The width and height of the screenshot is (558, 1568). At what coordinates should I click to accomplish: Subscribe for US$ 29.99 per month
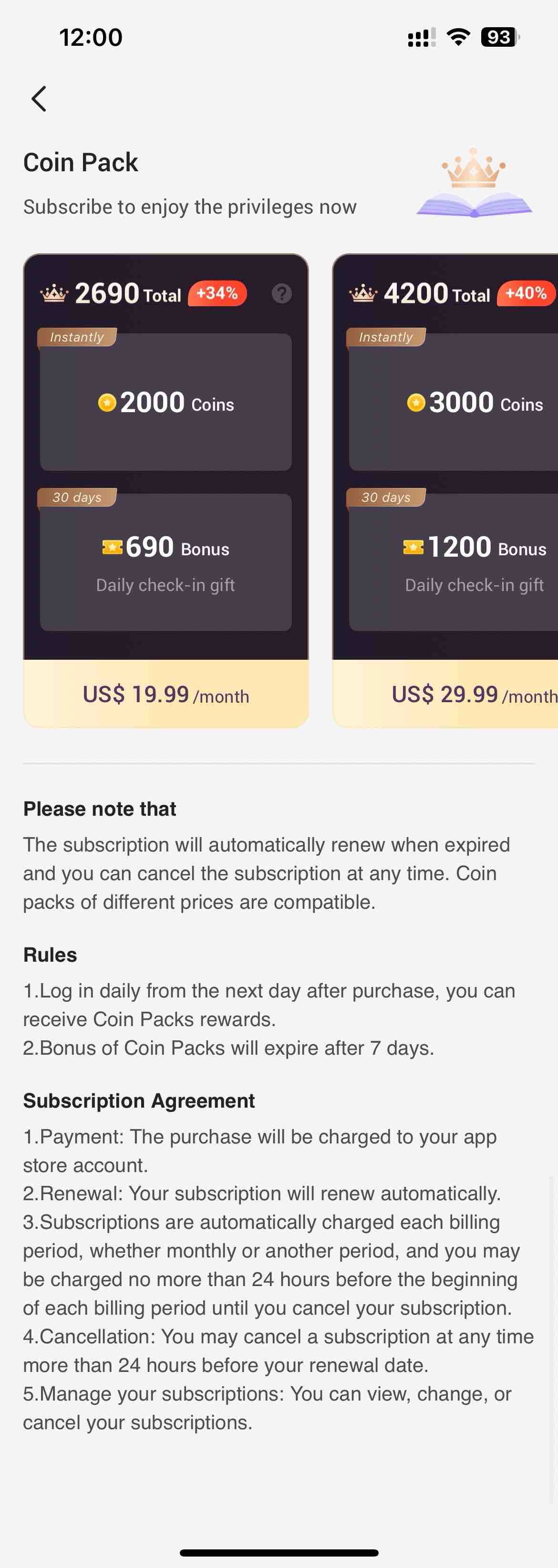point(445,694)
